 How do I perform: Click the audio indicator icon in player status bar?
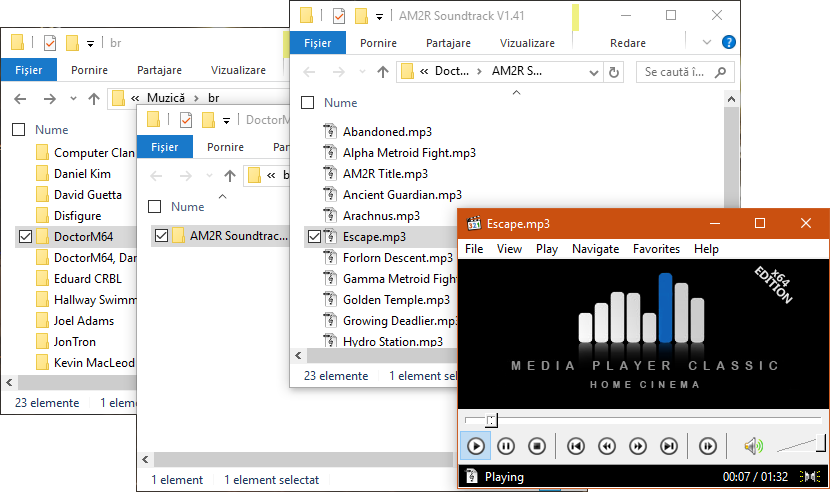[x=810, y=477]
